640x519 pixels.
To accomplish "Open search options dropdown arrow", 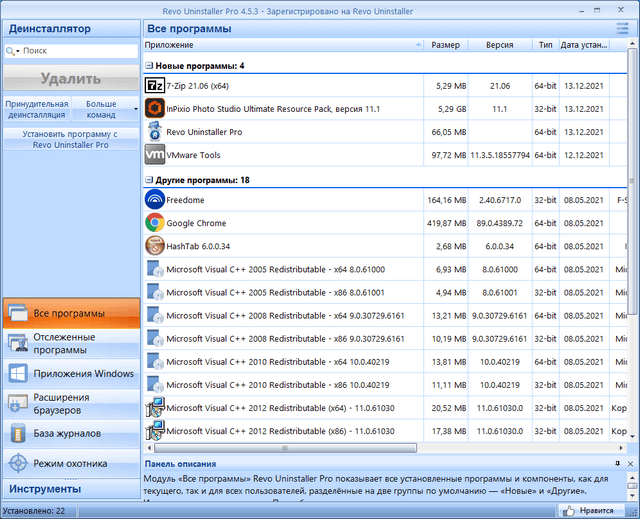I will click(x=18, y=51).
